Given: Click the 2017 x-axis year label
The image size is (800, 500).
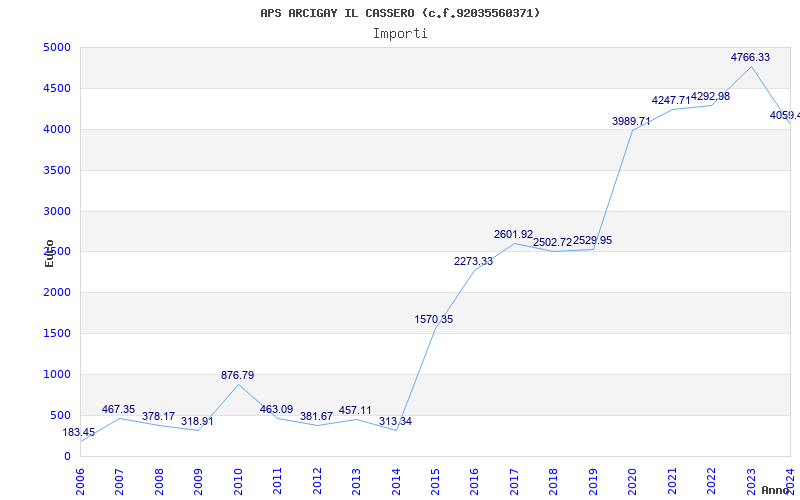Looking at the screenshot, I should click(x=515, y=481).
